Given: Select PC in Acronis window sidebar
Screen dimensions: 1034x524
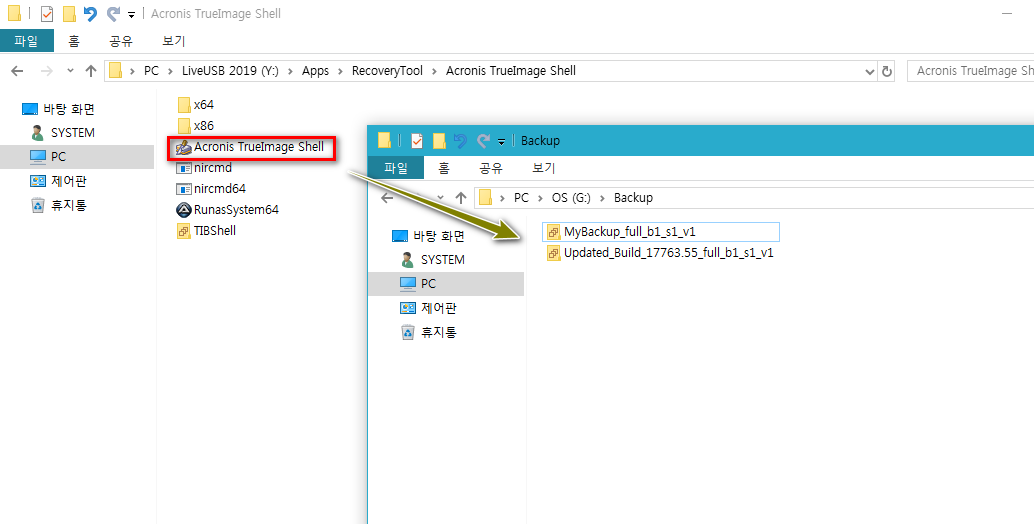Looking at the screenshot, I should 76,157.
